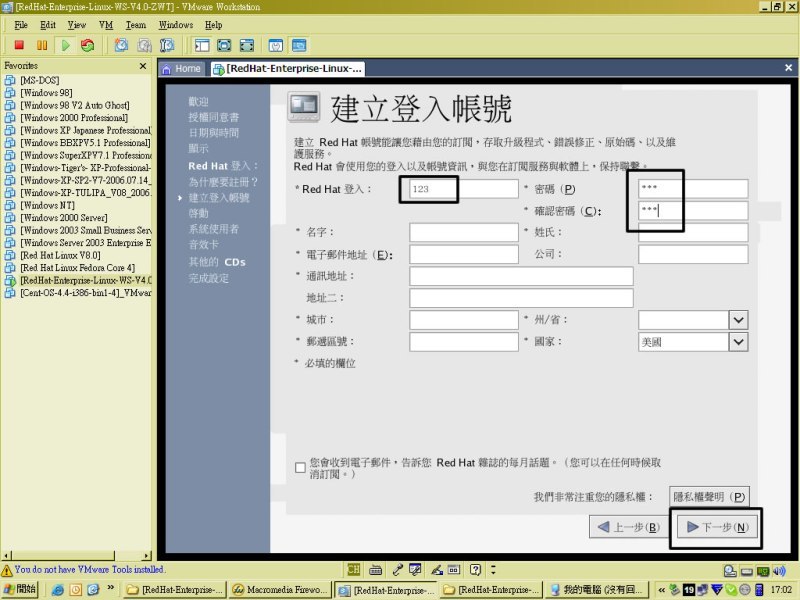Power off the VM with the red stop icon

click(19, 45)
